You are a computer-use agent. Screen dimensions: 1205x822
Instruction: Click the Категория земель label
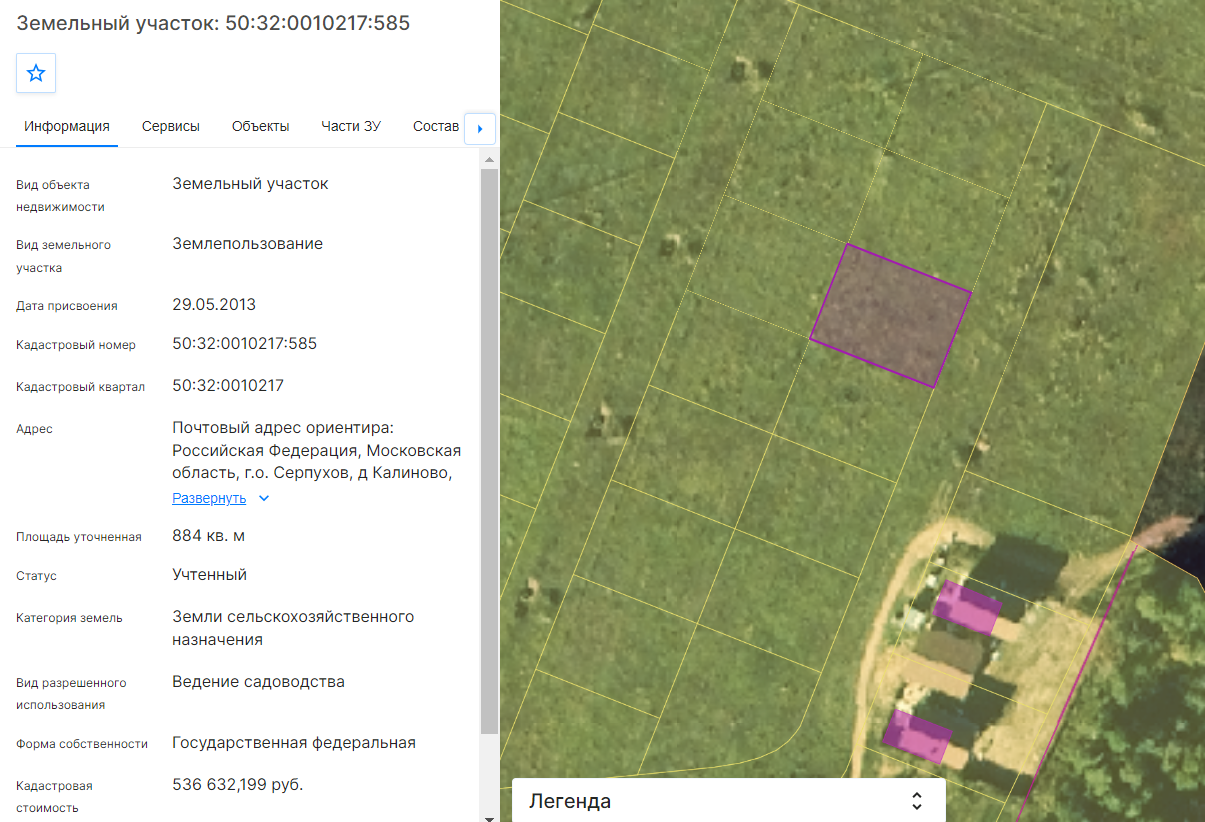tap(70, 618)
